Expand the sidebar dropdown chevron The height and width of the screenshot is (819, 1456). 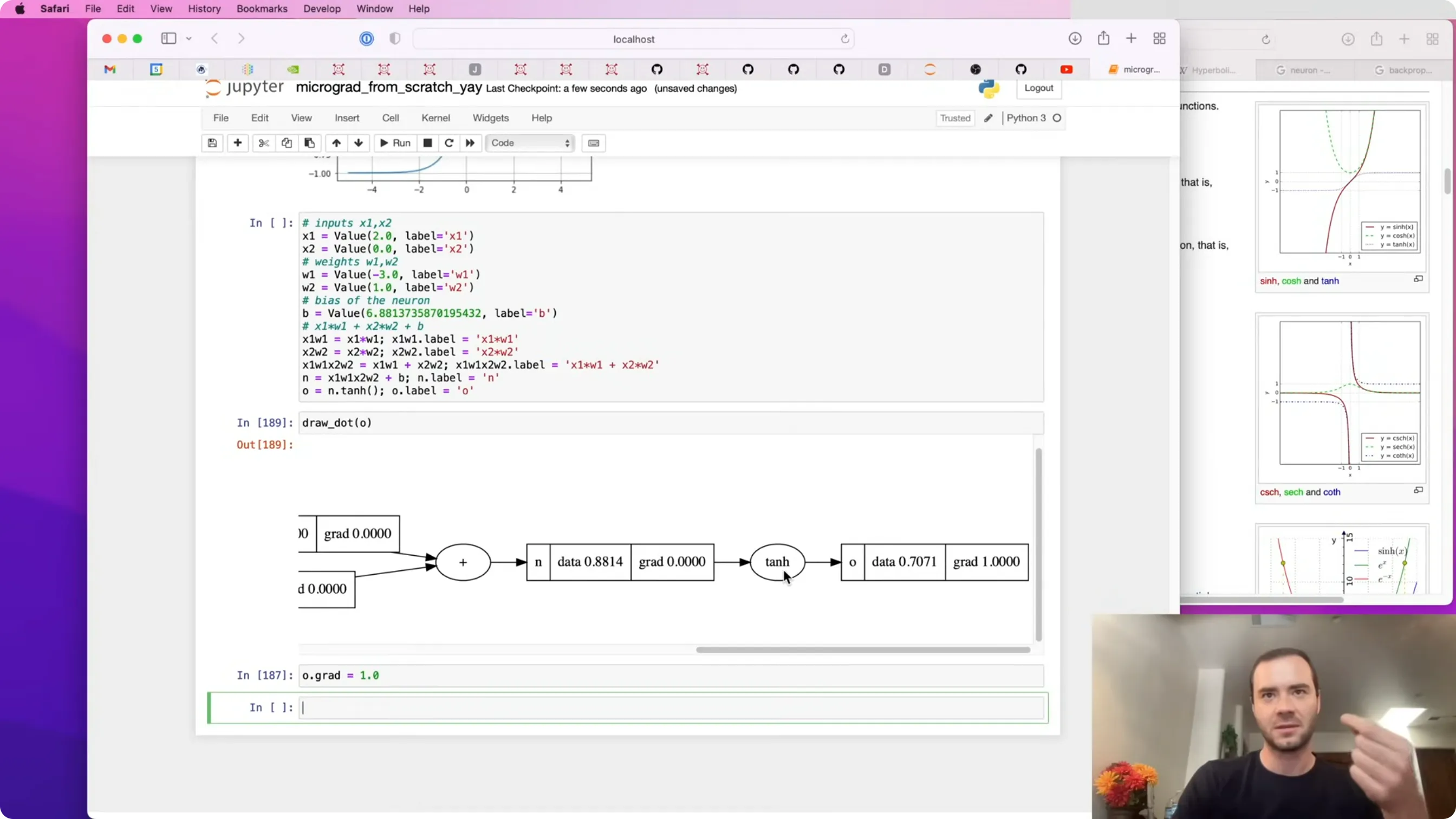[x=189, y=38]
